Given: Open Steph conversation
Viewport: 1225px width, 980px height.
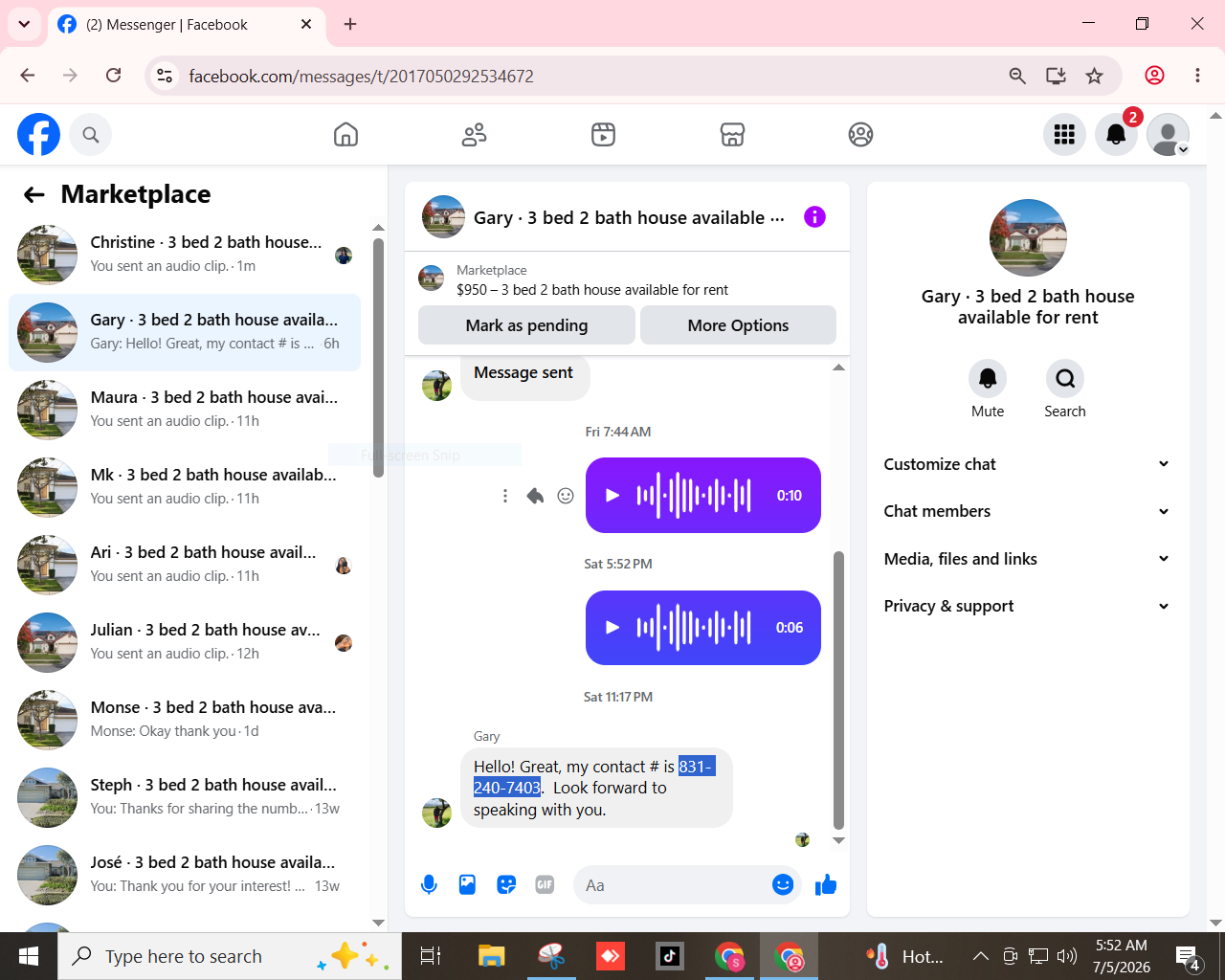Looking at the screenshot, I should click(x=184, y=797).
